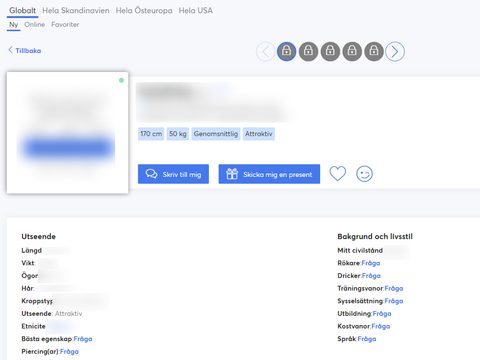Click Fråga next to Bästa egenskap

click(x=83, y=339)
